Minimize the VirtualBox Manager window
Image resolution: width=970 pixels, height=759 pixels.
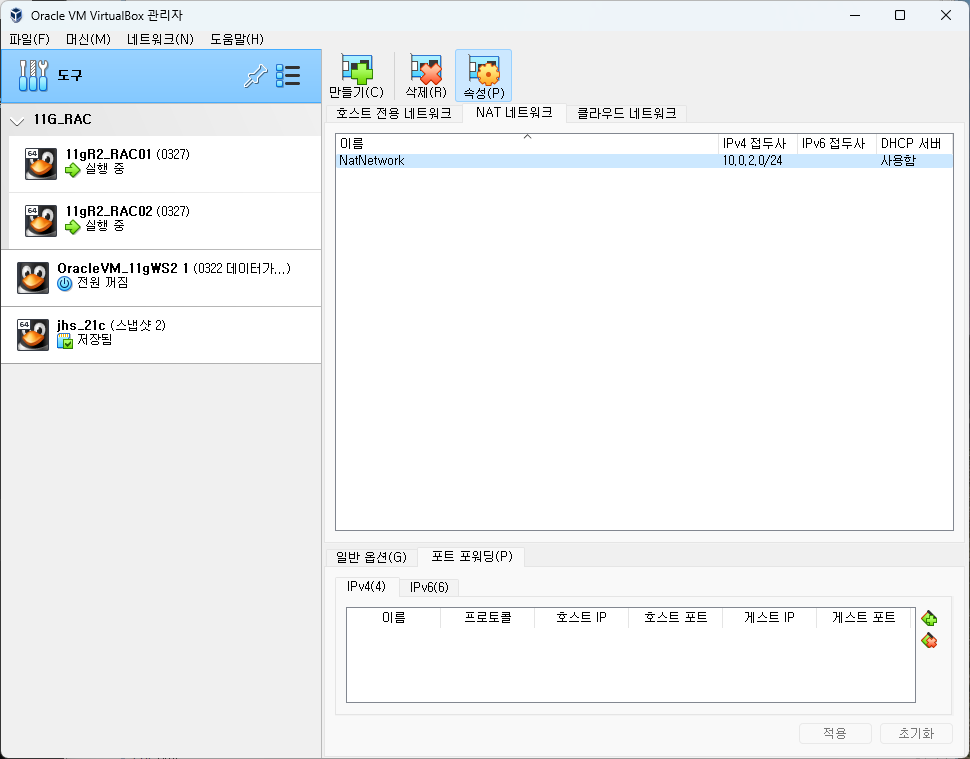pos(855,15)
